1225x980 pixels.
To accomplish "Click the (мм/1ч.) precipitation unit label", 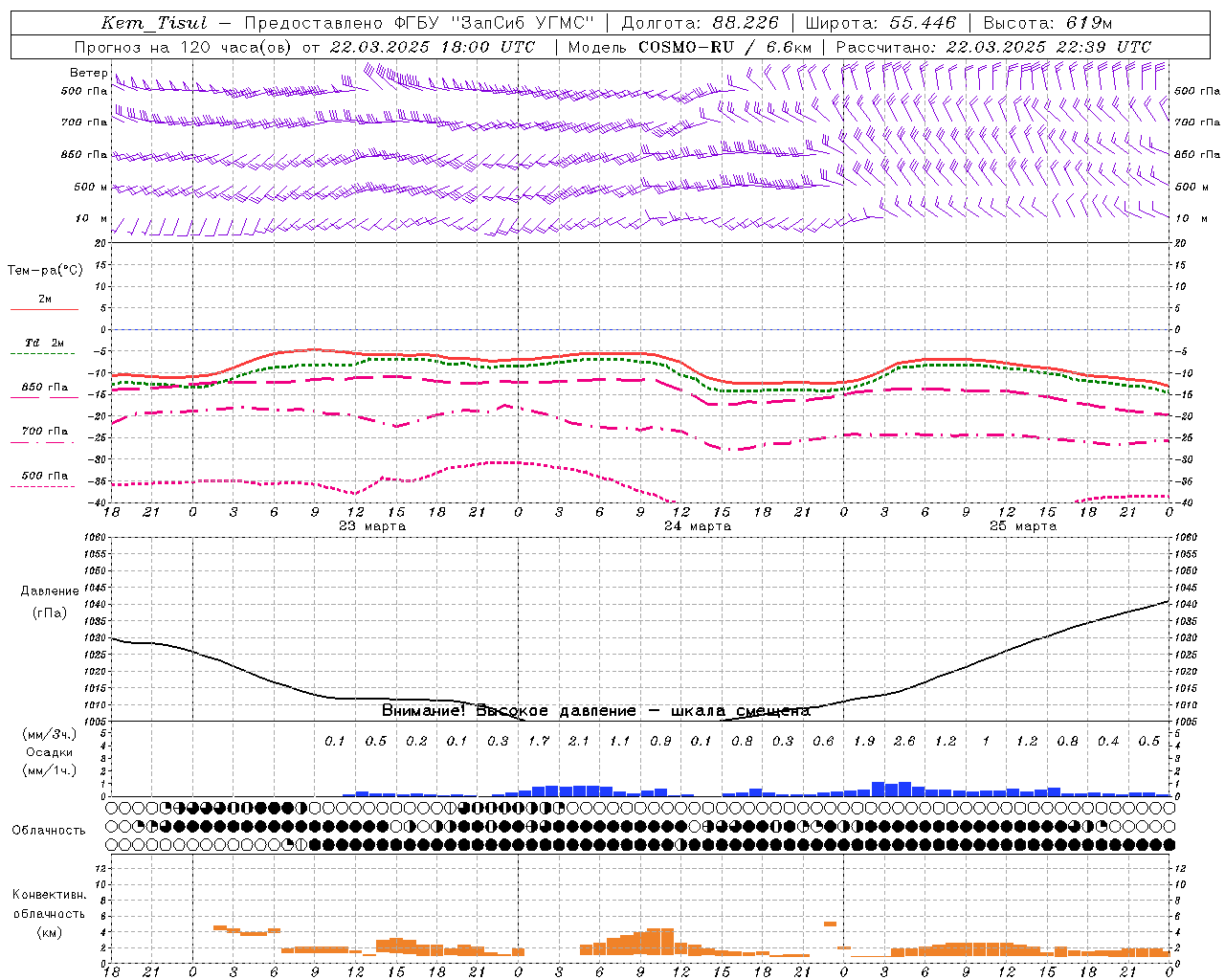I will (x=50, y=770).
